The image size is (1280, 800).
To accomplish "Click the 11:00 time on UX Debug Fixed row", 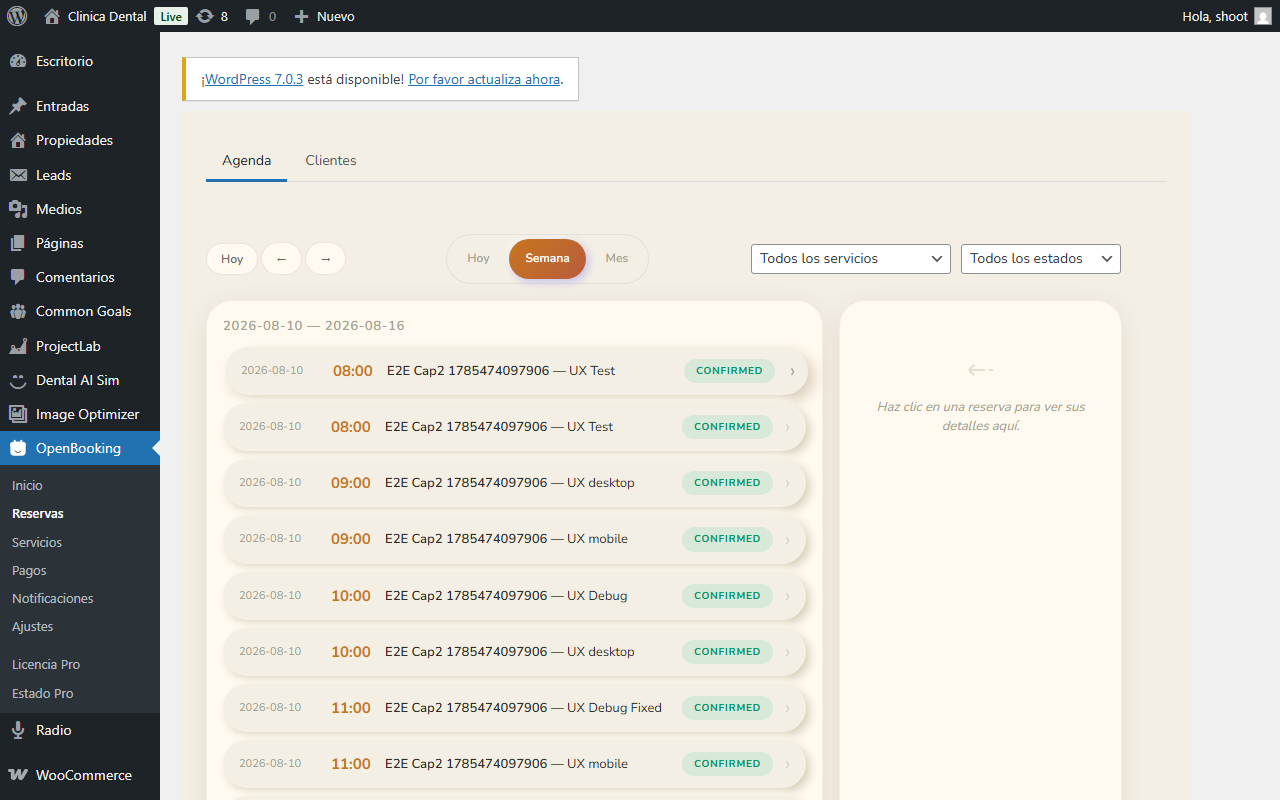I will [351, 708].
